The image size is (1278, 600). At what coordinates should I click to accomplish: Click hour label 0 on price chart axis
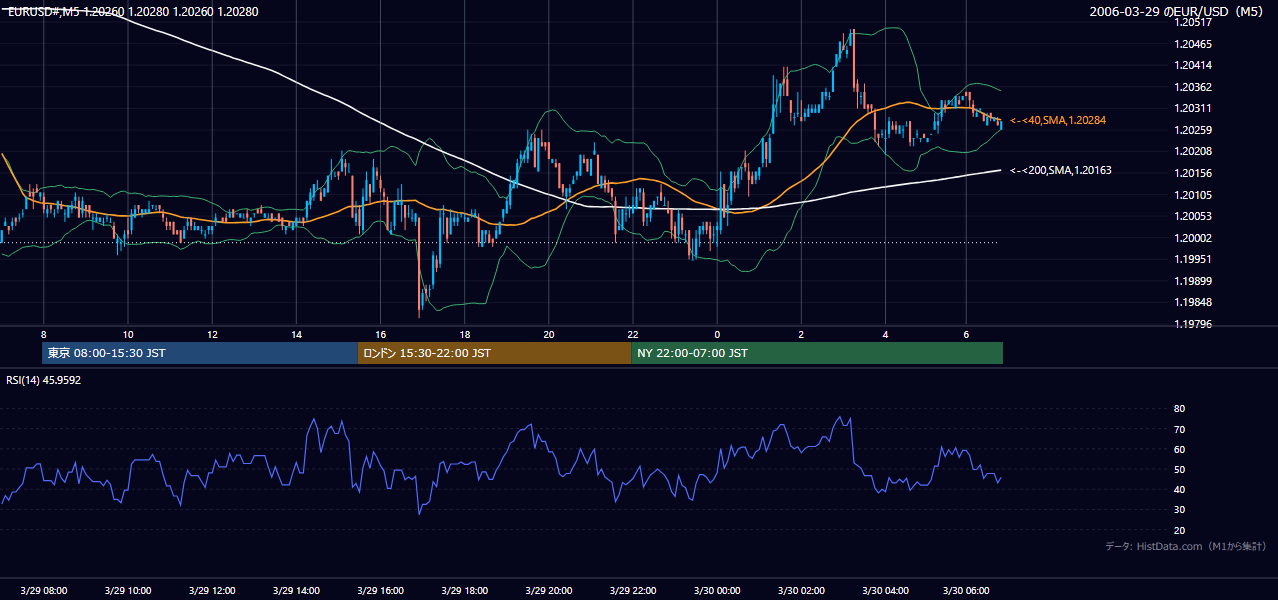pos(717,334)
